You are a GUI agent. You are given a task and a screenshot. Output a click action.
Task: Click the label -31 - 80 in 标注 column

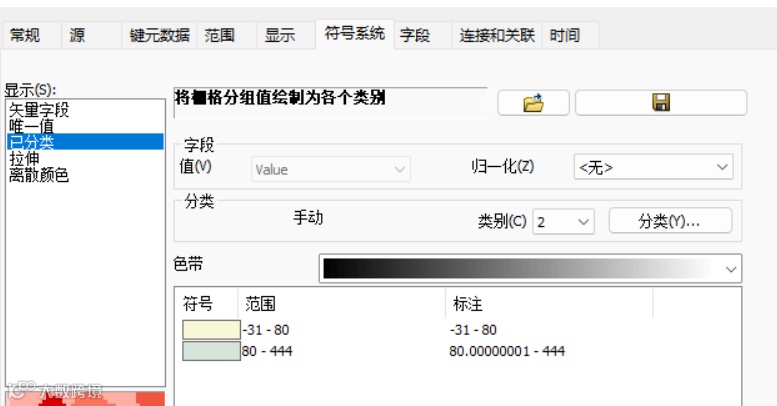473,330
